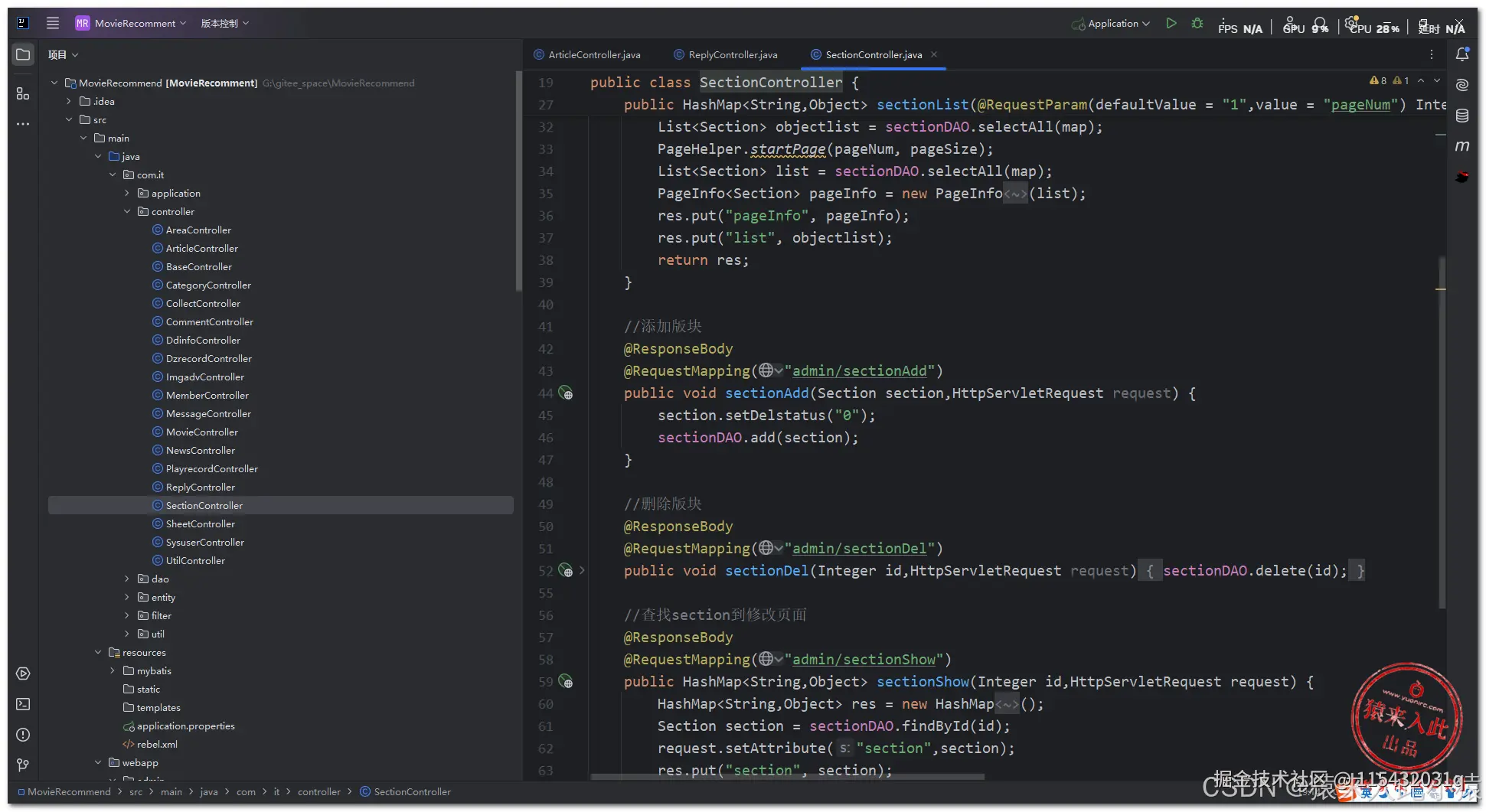The width and height of the screenshot is (1486, 812).
Task: Expand the application package in tree
Action: coord(127,193)
